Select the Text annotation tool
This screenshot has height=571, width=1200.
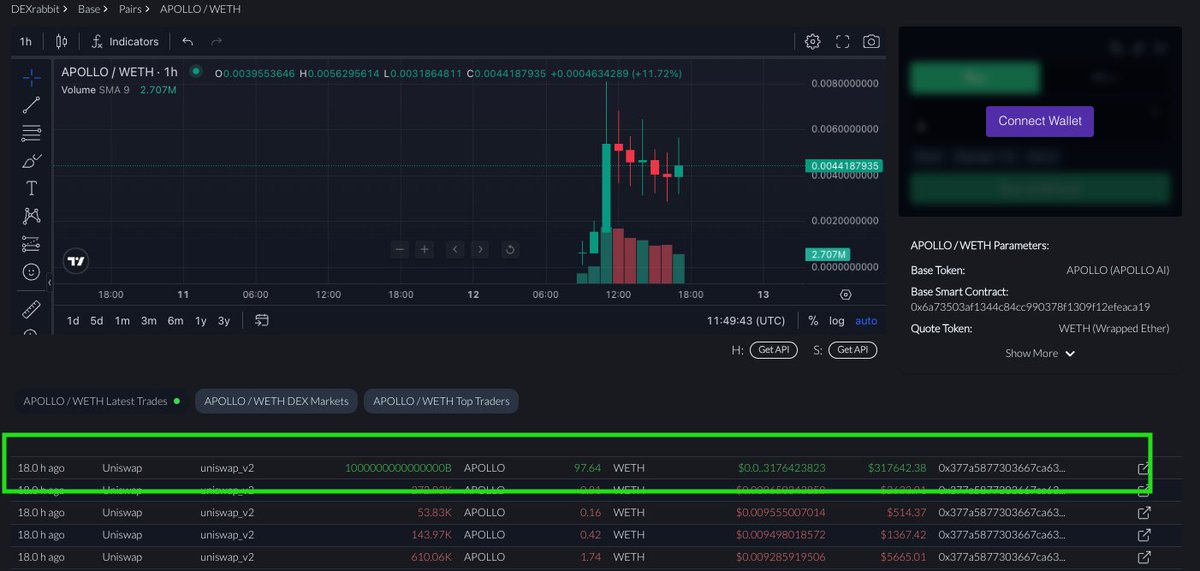(x=31, y=188)
